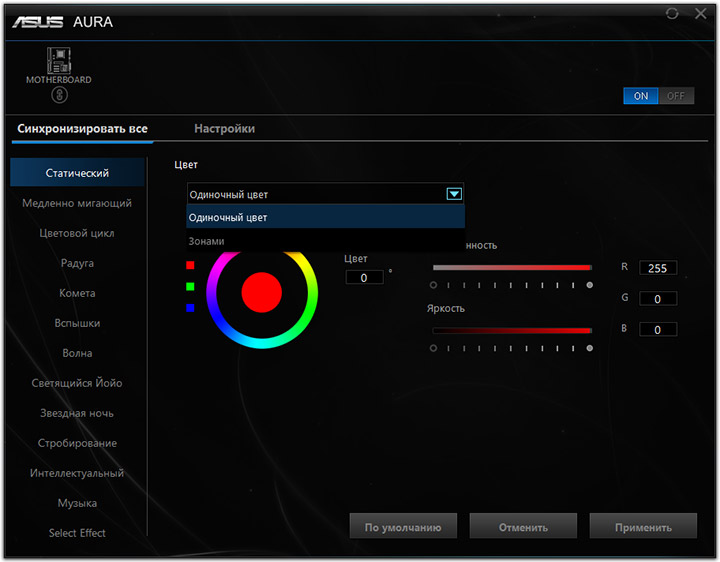Switch lighting OFF
This screenshot has height=562, width=720.
click(x=676, y=96)
